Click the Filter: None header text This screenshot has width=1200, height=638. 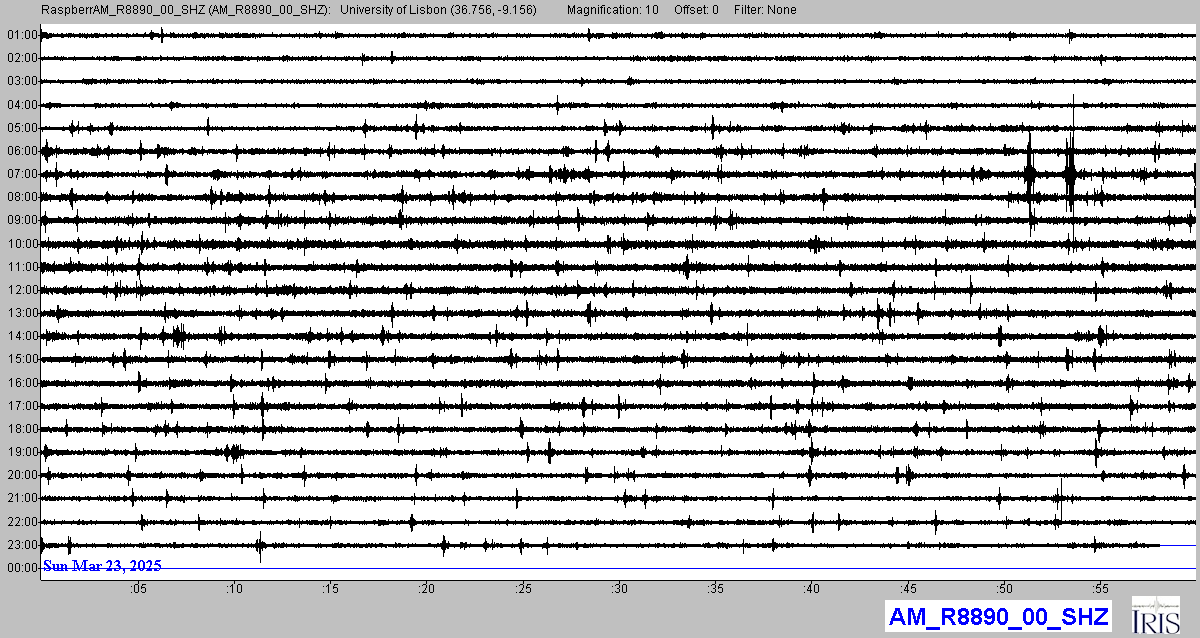point(765,9)
